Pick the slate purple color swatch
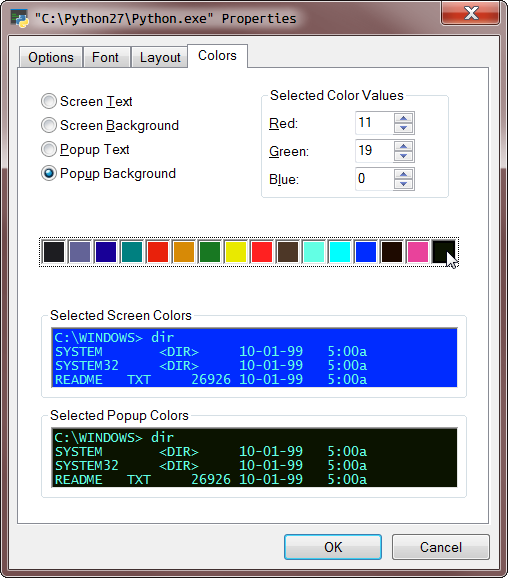Screen dimensions: 508x578 [x=80, y=252]
